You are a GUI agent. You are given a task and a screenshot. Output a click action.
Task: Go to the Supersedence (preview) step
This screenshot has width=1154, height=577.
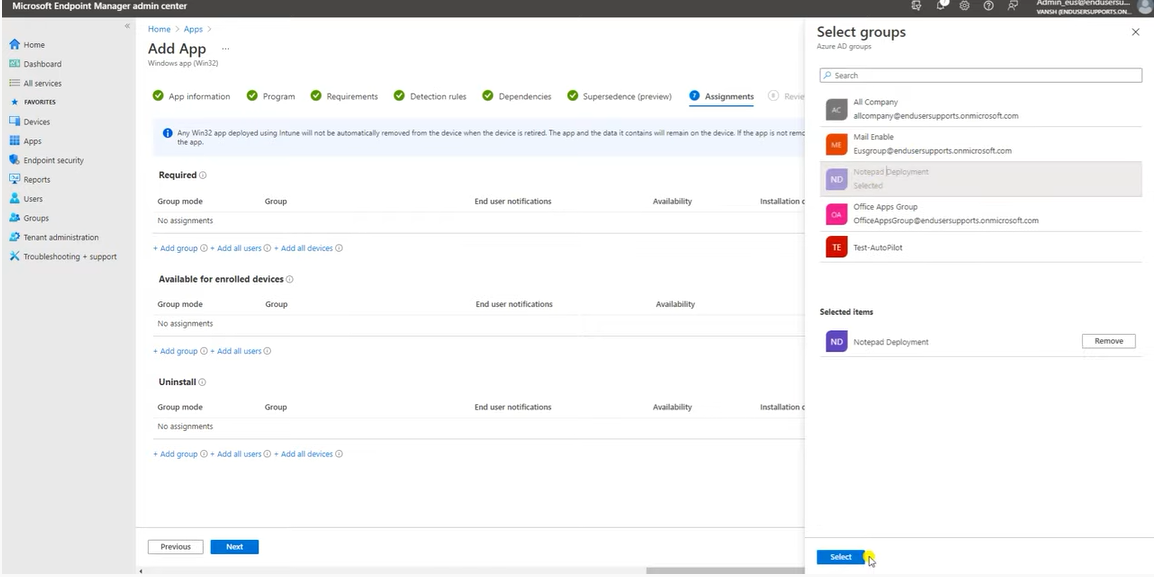click(x=620, y=96)
